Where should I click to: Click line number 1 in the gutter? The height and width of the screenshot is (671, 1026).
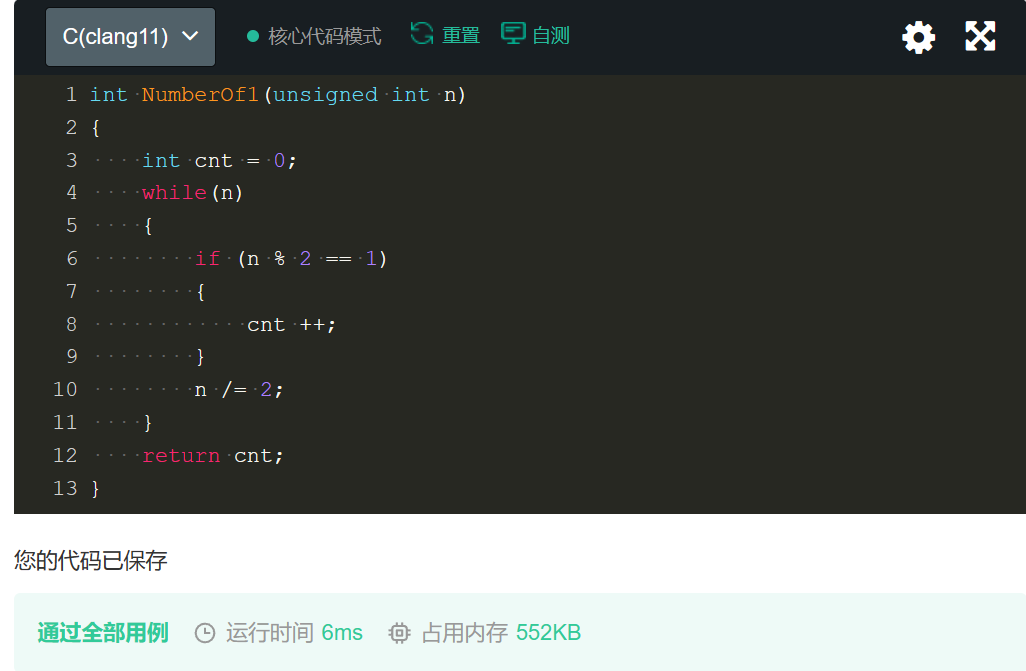[70, 95]
